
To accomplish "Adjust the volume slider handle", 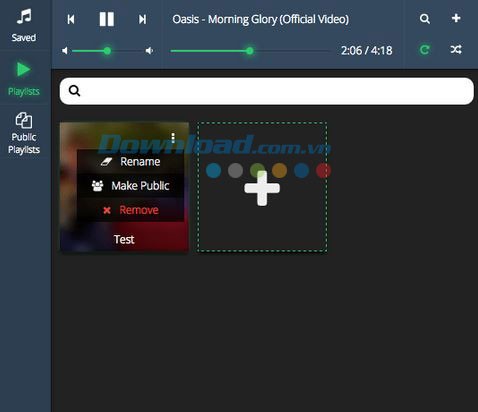I will (x=107, y=51).
